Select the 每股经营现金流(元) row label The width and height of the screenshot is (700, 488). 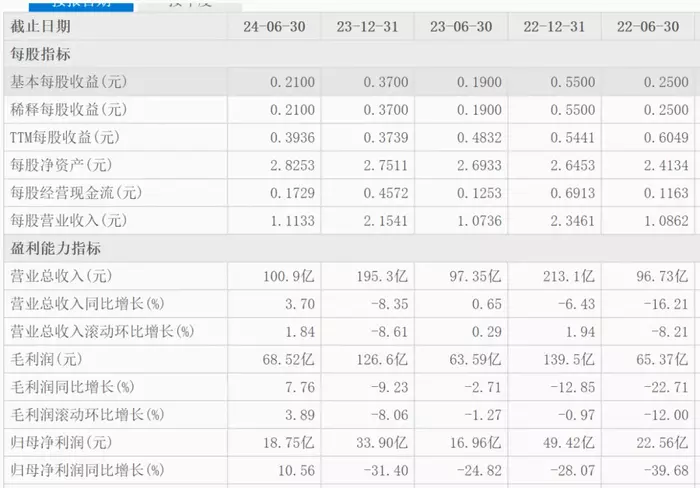[x=76, y=192]
